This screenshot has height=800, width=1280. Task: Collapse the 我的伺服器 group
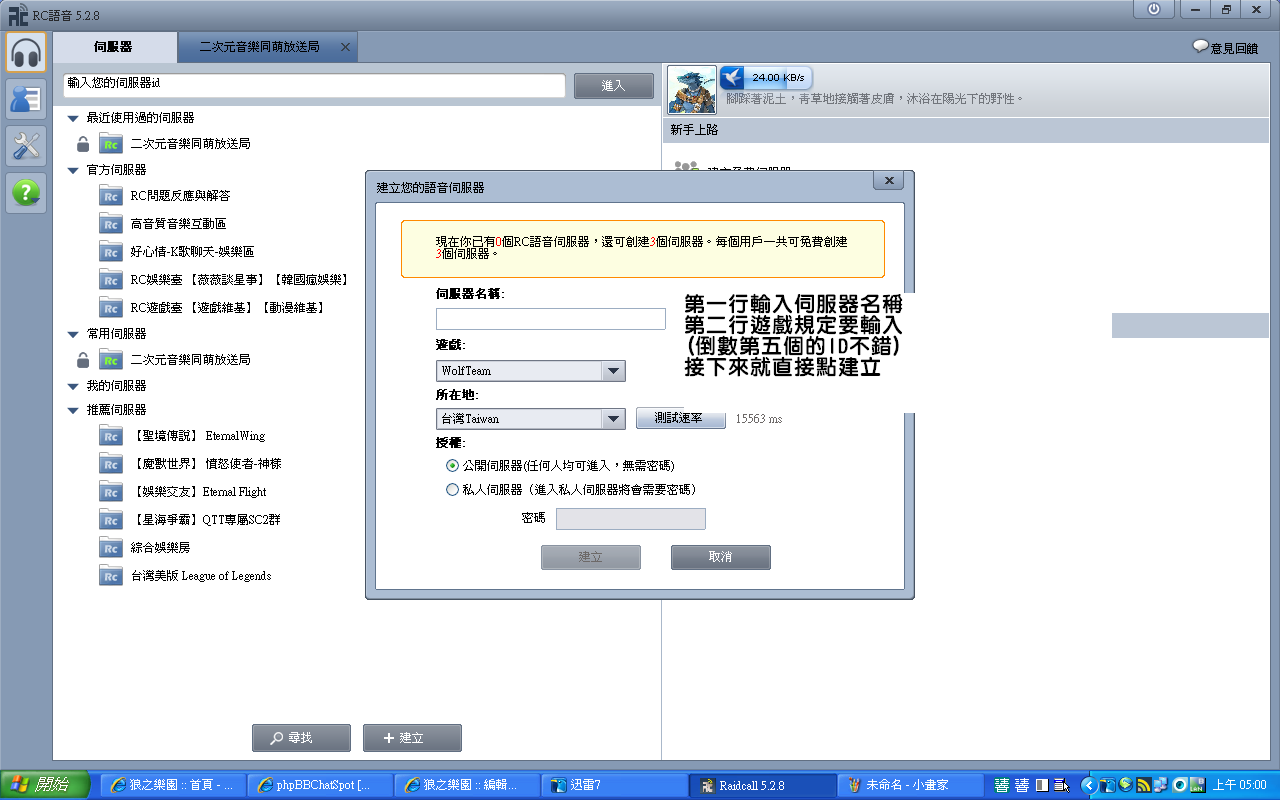pyautogui.click(x=73, y=386)
